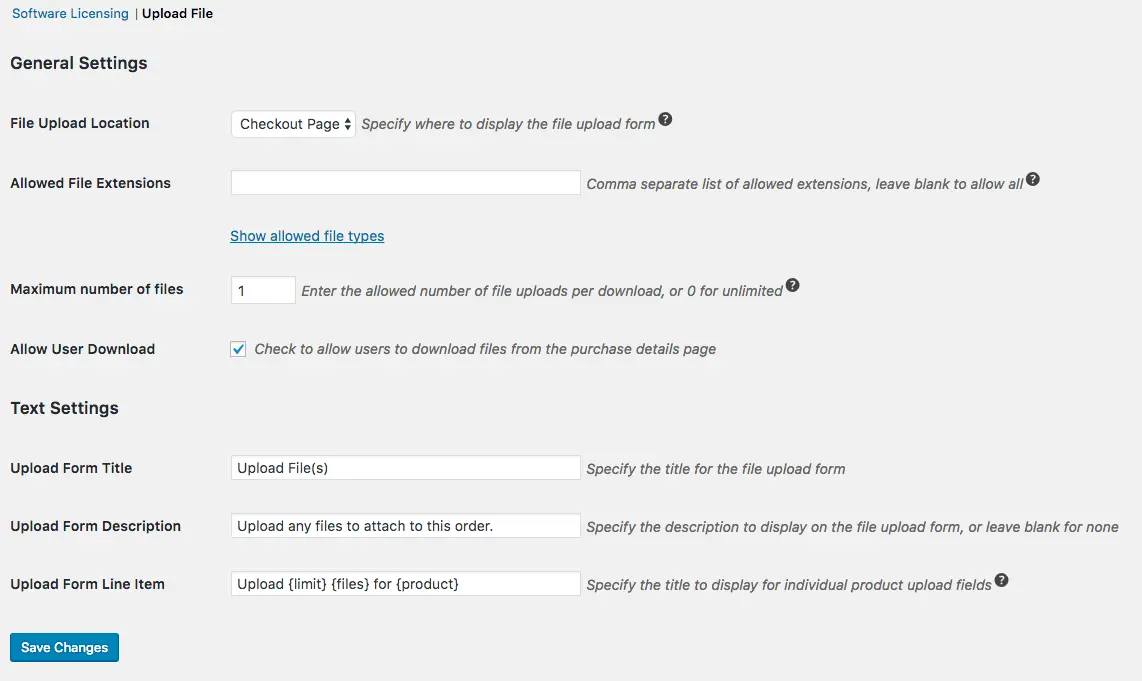Viewport: 1142px width, 681px height.
Task: Click help icon for Upload Form Line Item
Action: 1001,580
